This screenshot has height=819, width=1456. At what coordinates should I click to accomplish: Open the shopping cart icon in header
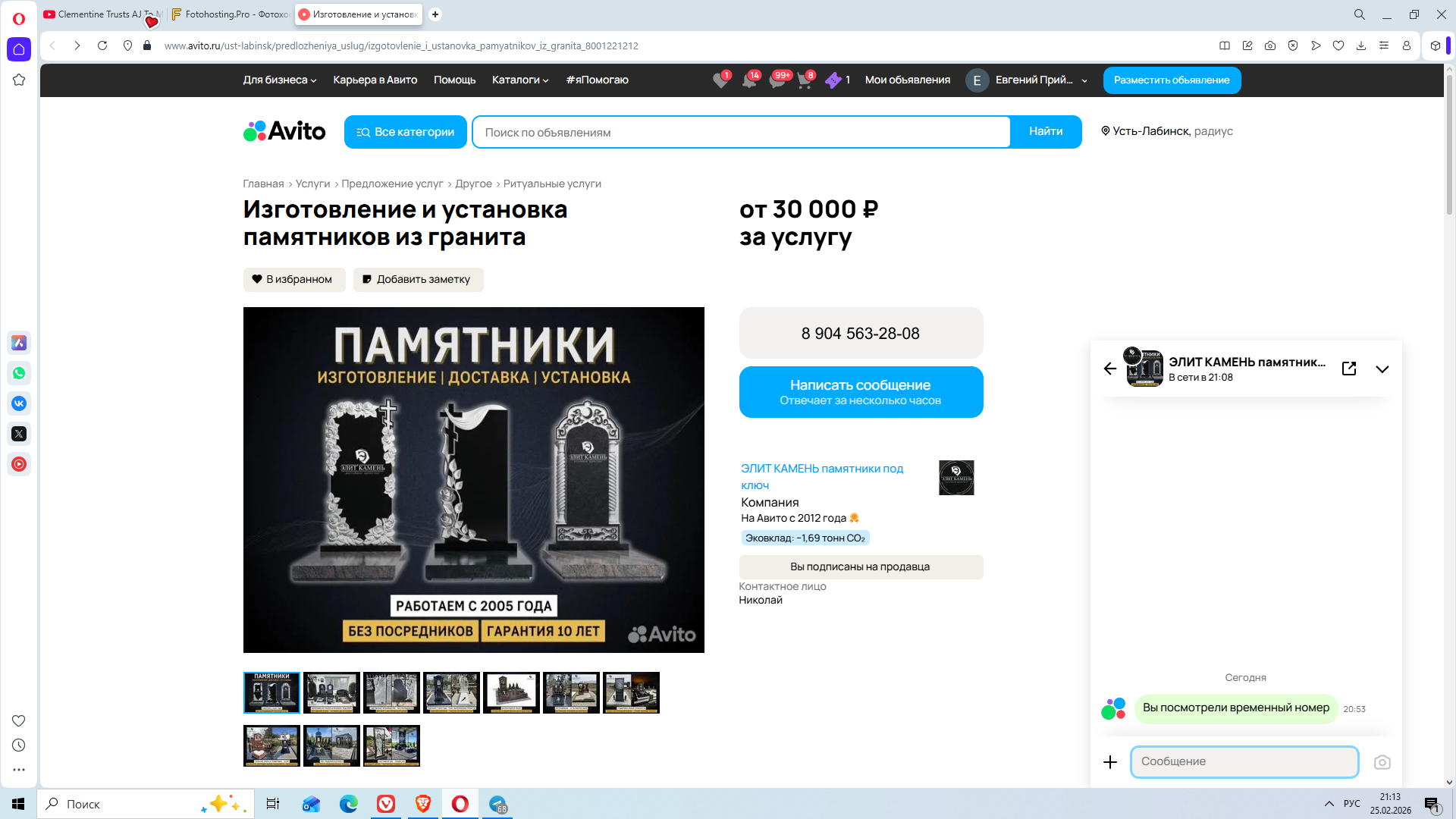pyautogui.click(x=804, y=80)
